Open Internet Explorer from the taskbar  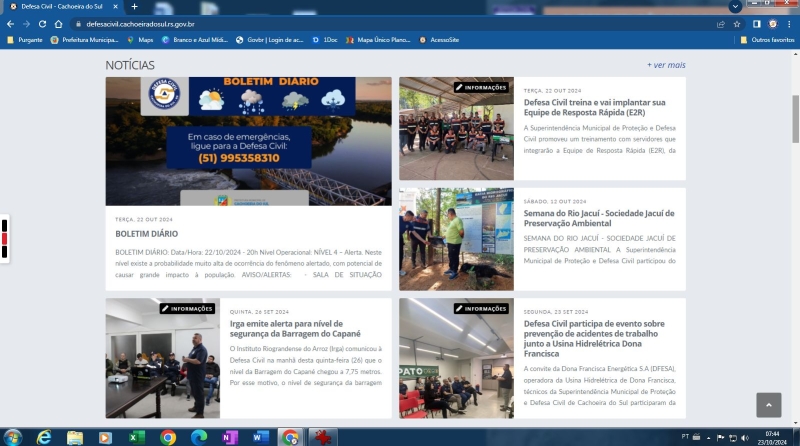pos(44,437)
